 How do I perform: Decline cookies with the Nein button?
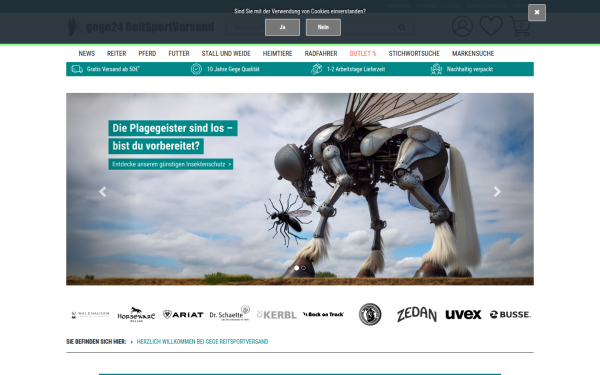click(x=323, y=27)
